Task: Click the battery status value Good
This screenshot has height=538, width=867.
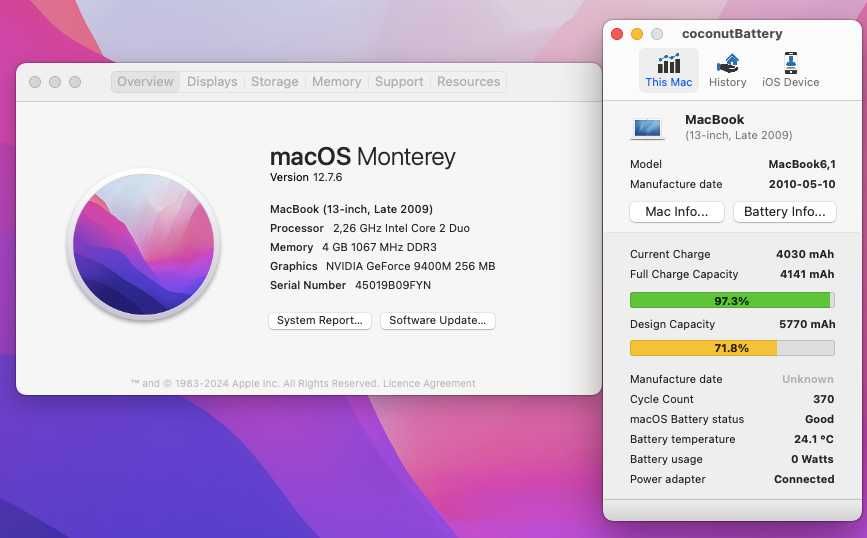Action: 819,419
